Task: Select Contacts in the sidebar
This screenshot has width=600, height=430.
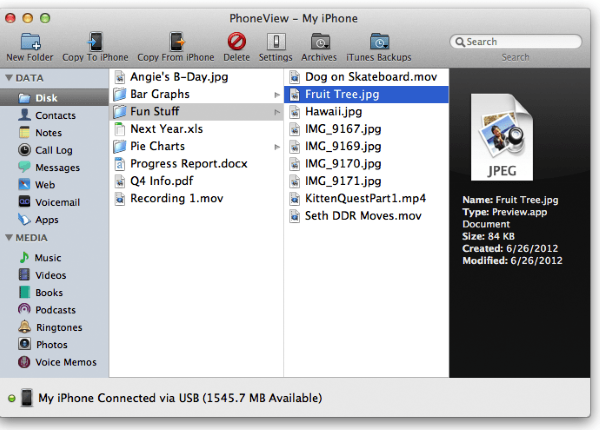Action: [55, 115]
